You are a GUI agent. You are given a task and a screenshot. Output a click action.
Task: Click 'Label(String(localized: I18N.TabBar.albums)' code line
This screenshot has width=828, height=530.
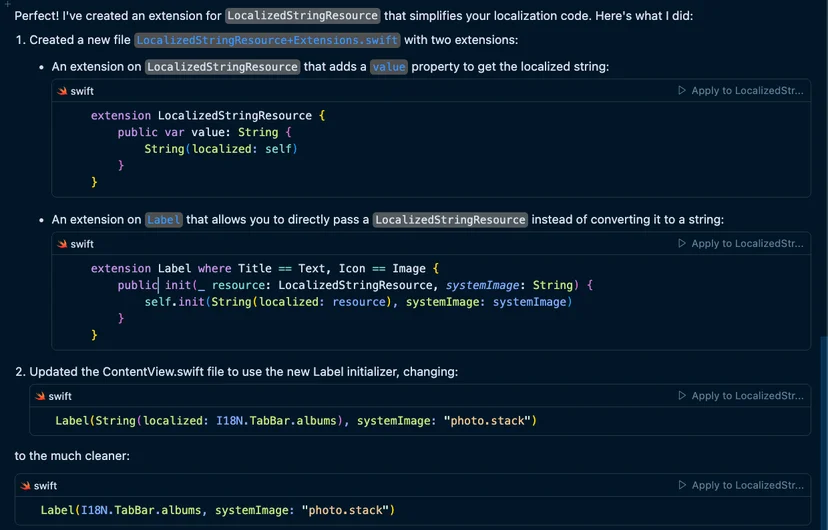(x=296, y=421)
